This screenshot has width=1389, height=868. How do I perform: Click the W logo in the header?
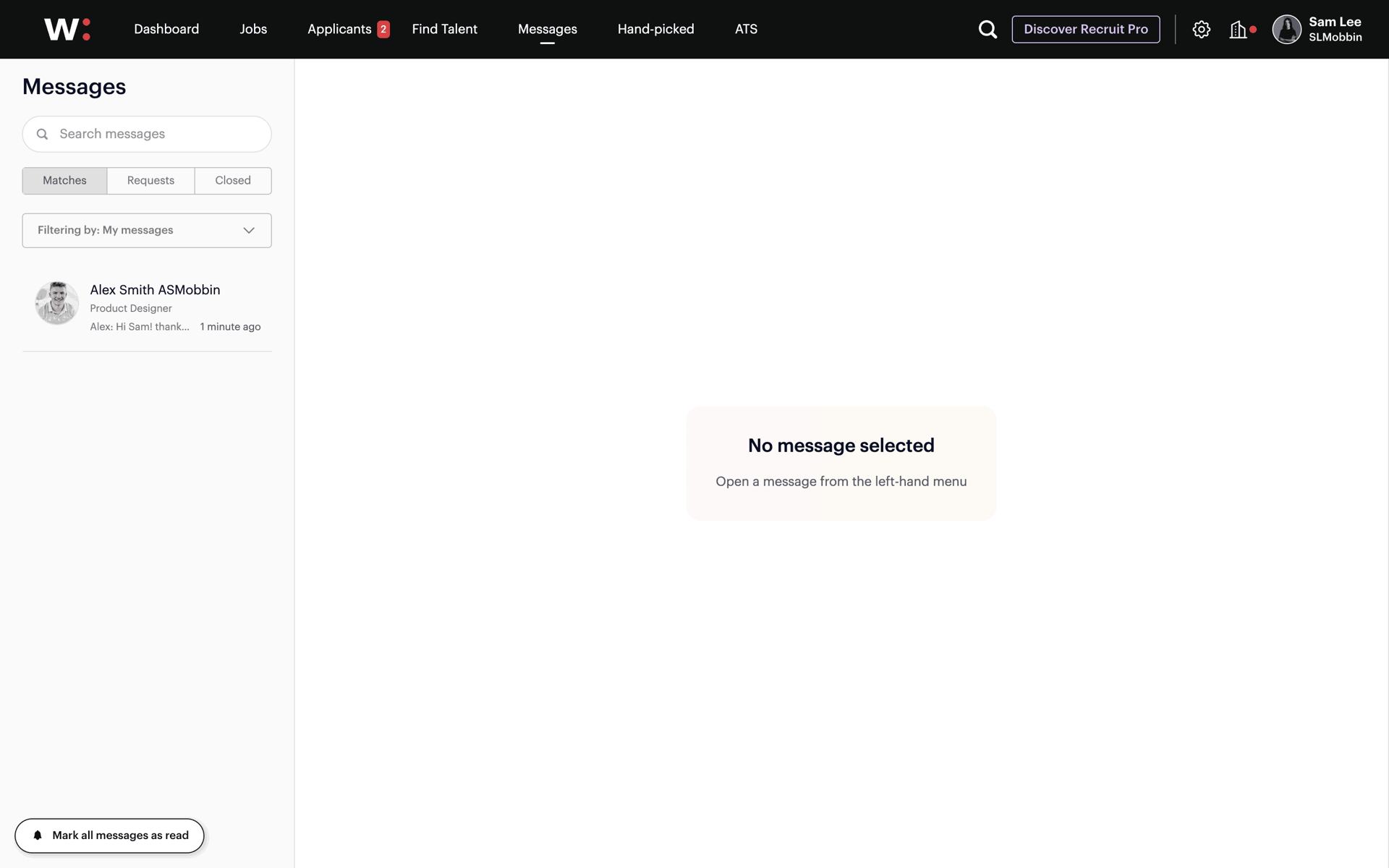pos(67,29)
